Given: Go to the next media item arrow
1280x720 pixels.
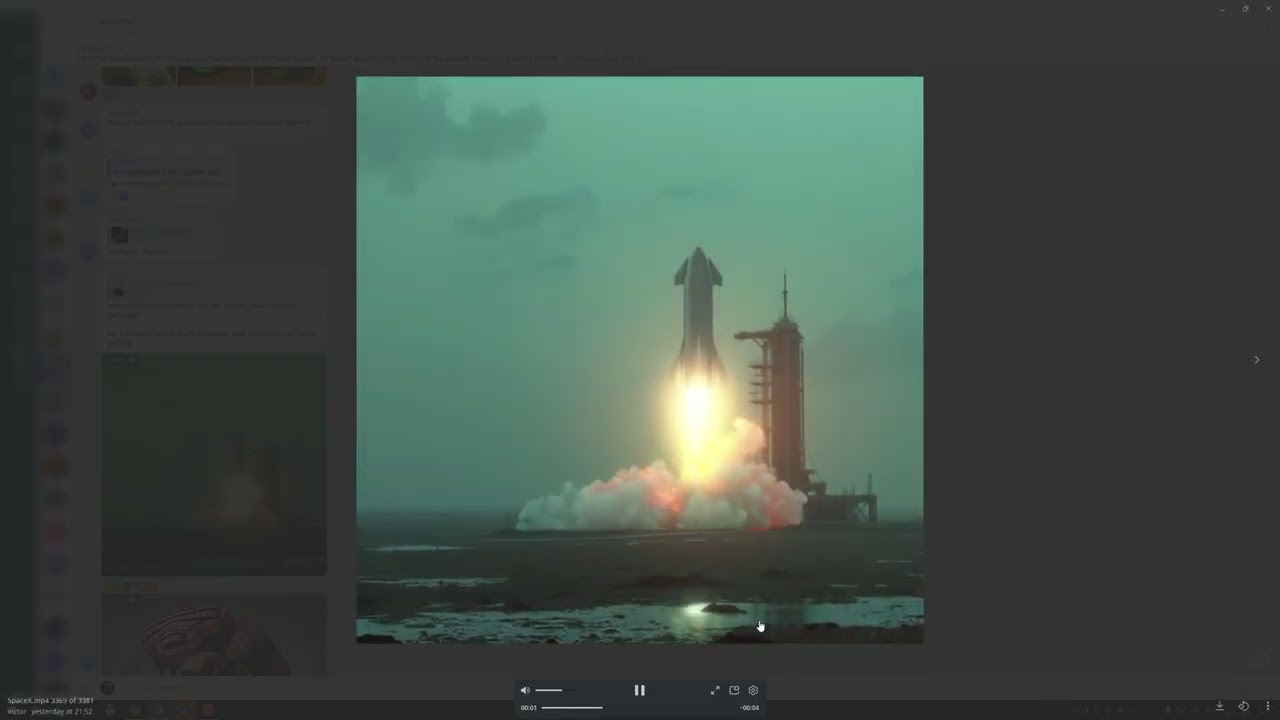Looking at the screenshot, I should [x=1257, y=360].
